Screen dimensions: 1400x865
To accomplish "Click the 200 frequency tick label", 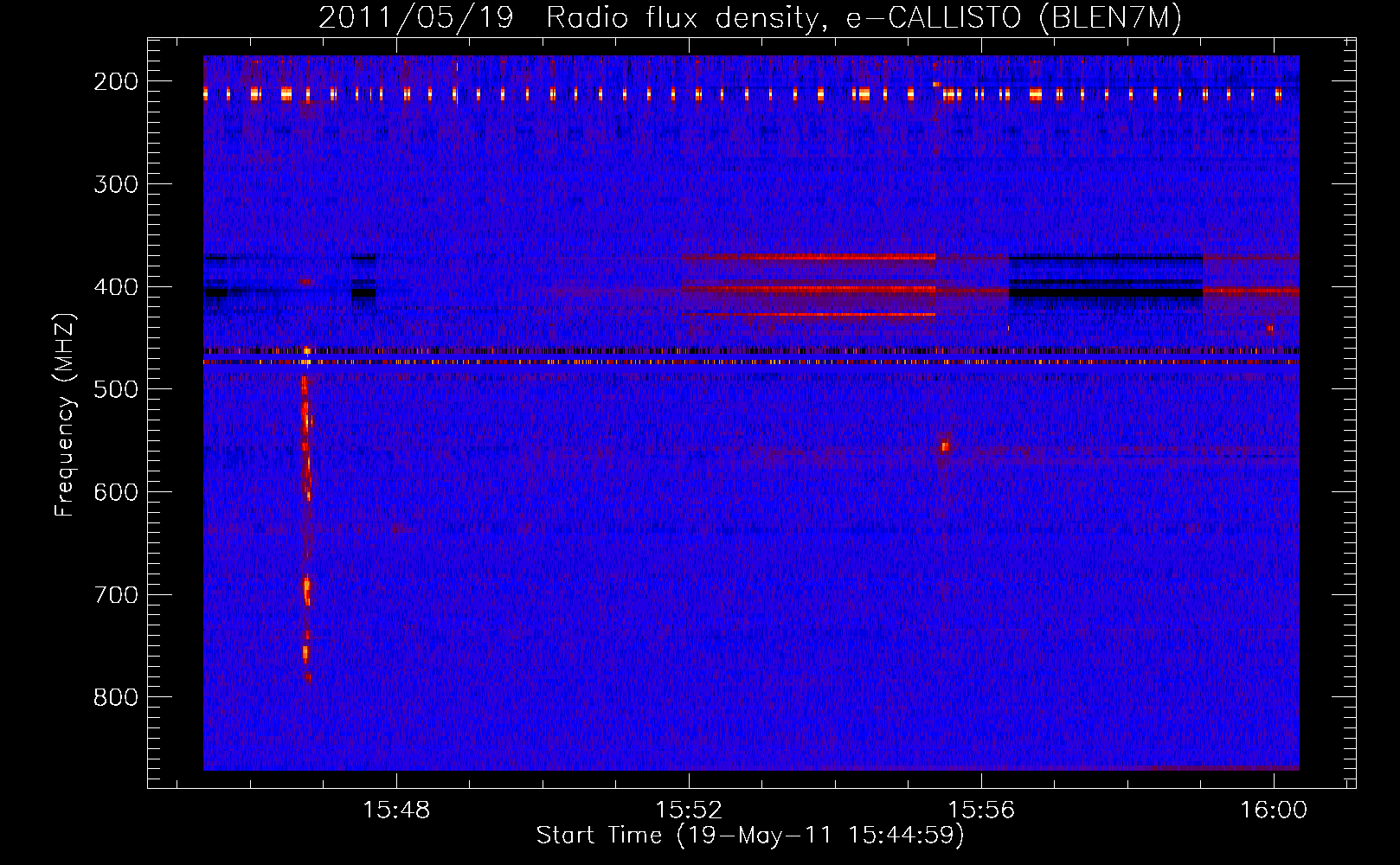I will pyautogui.click(x=116, y=81).
